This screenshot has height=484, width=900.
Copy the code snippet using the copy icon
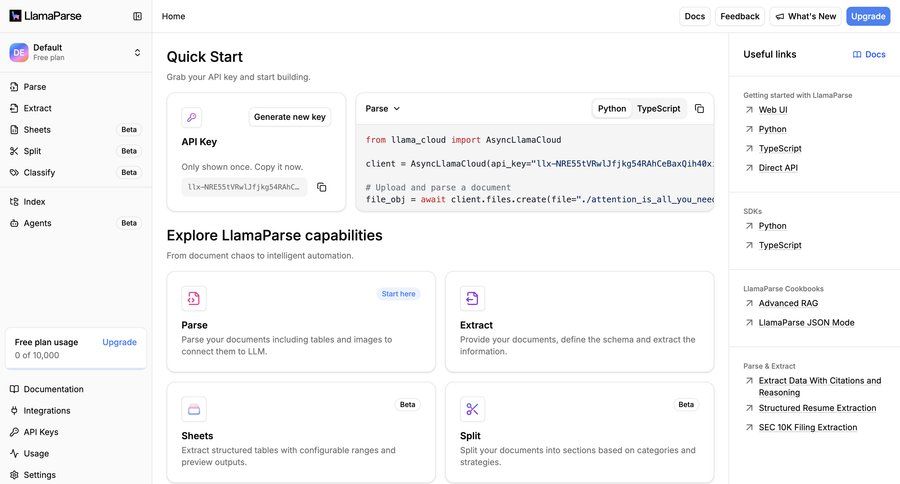(x=699, y=109)
